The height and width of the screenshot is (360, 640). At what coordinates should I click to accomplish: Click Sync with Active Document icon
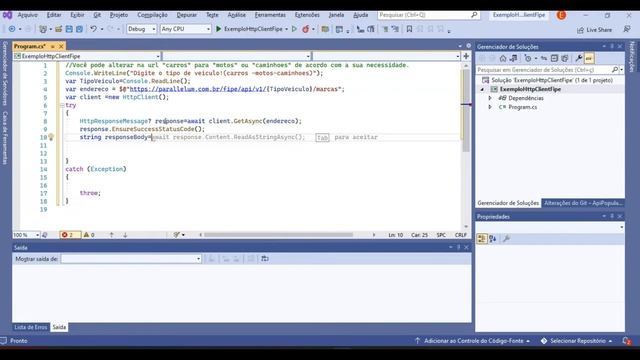[544, 58]
